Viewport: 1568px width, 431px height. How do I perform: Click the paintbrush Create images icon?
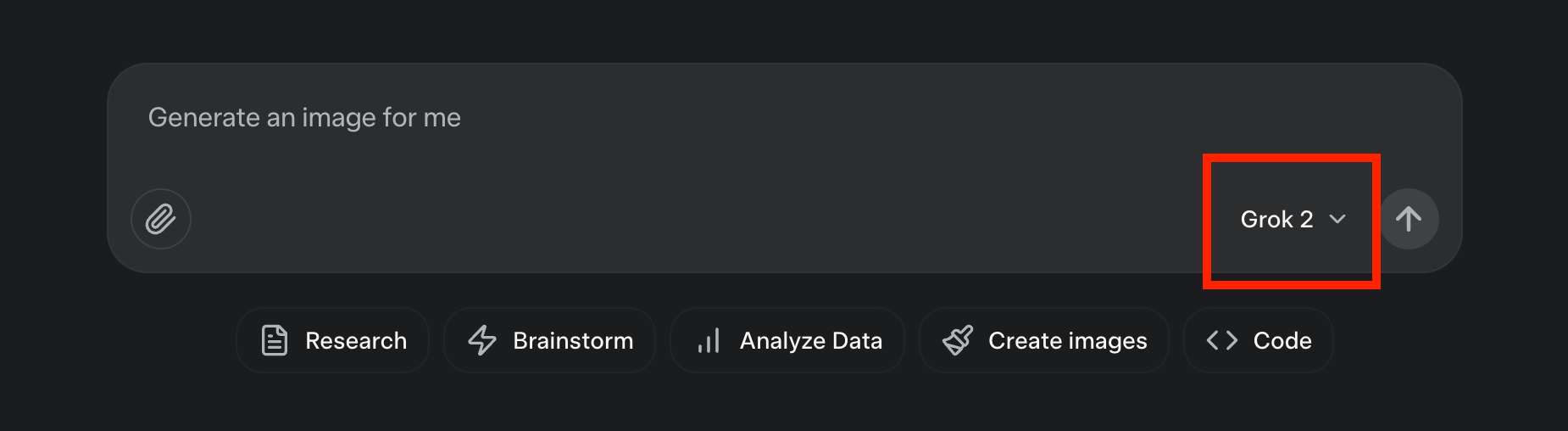(x=958, y=340)
